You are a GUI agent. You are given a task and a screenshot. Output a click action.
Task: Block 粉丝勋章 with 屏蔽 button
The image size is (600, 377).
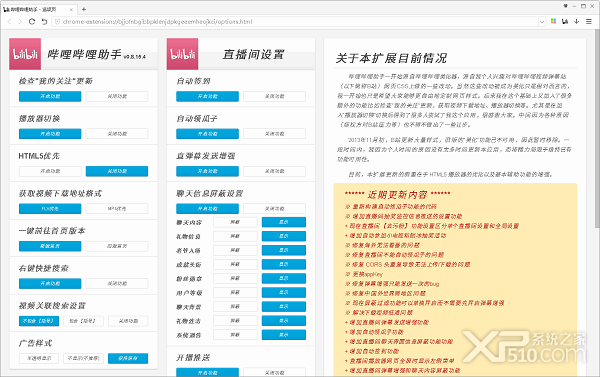click(x=235, y=279)
